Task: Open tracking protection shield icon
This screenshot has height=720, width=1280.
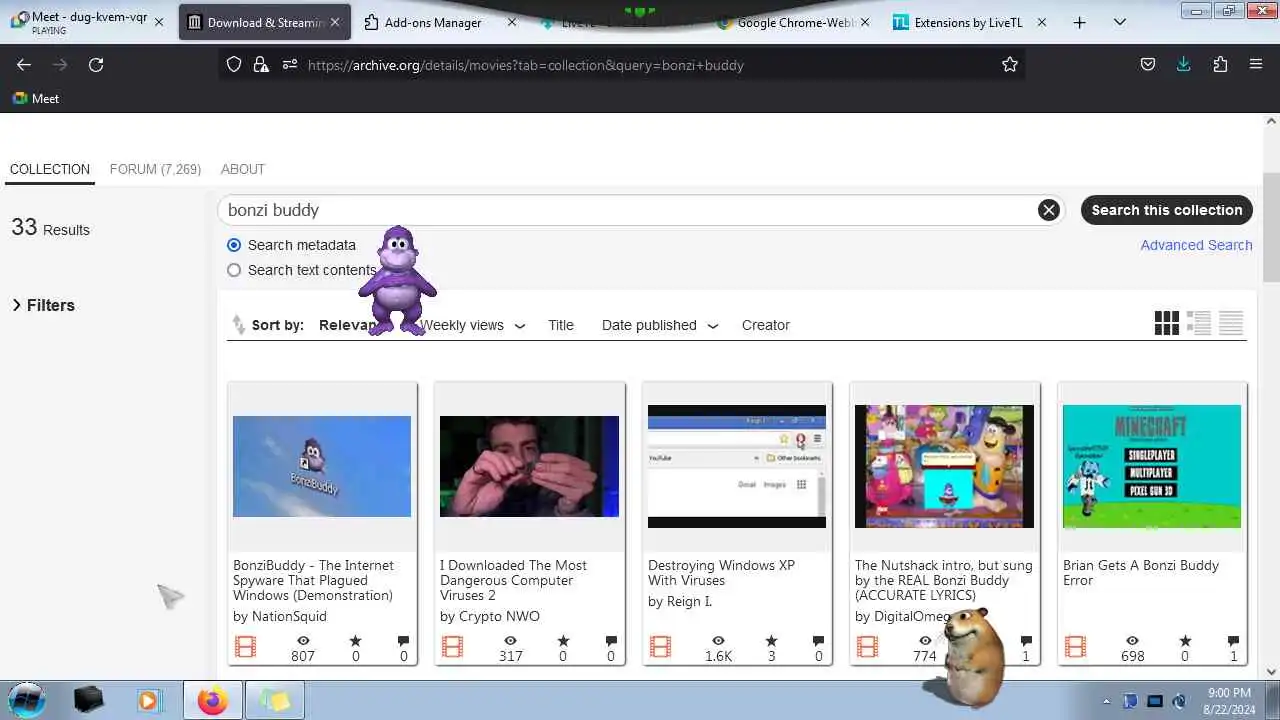Action: pyautogui.click(x=234, y=64)
